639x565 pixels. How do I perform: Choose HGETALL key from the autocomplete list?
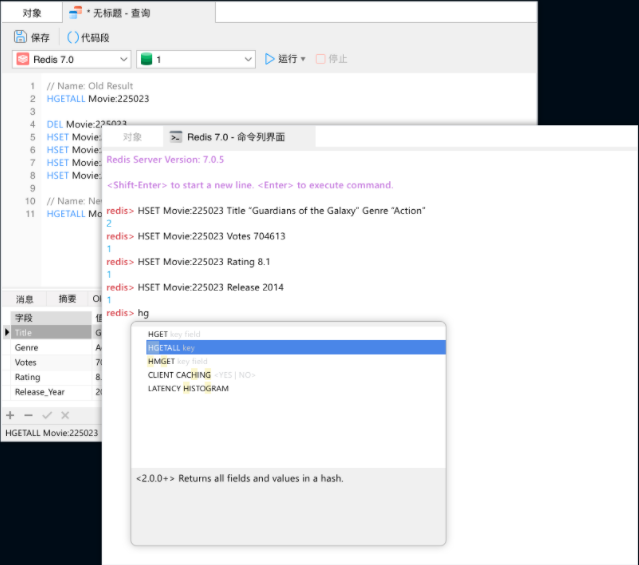pos(296,348)
